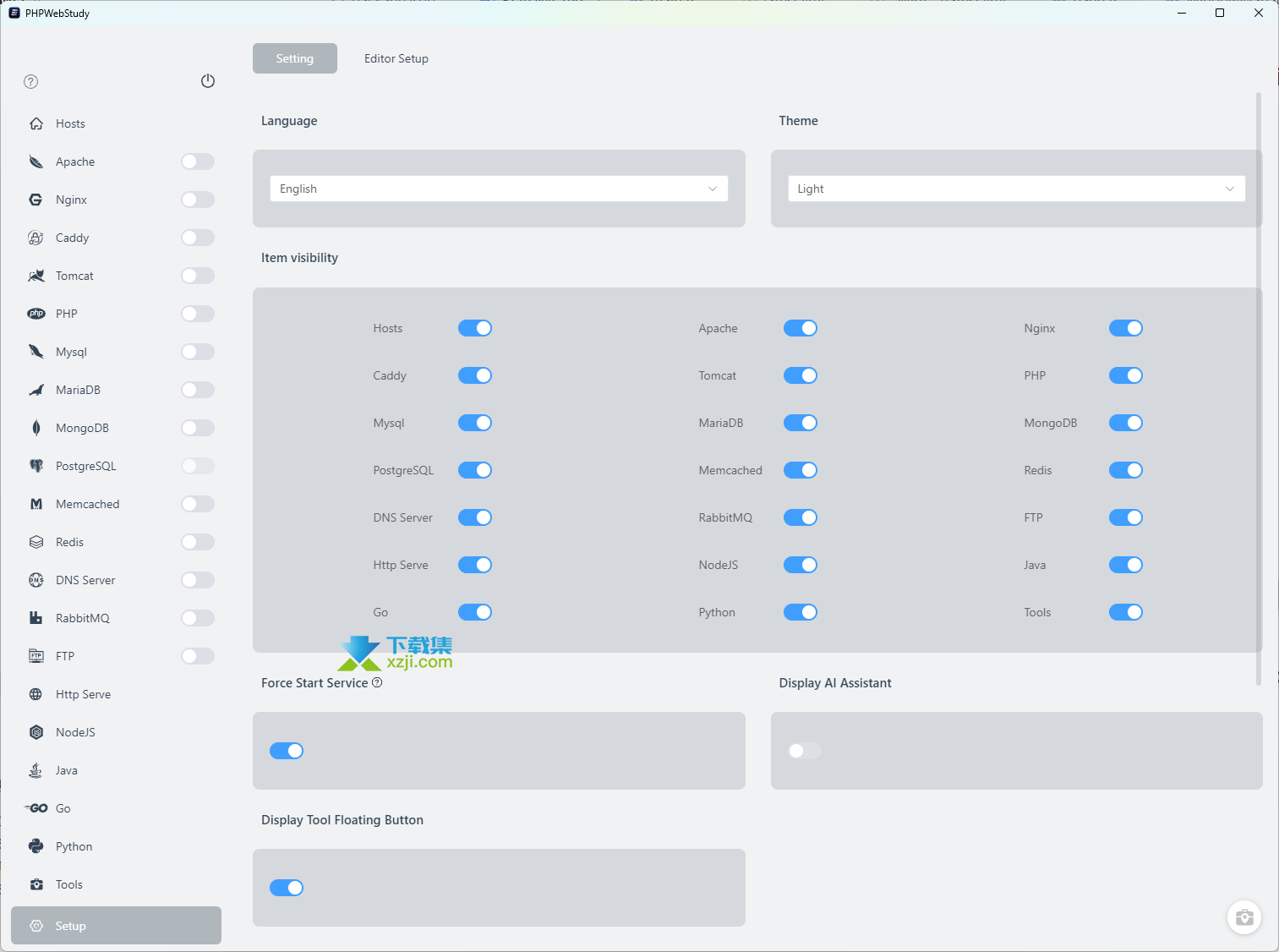Click the FTP sidebar icon
Viewport: 1279px width, 952px height.
pyautogui.click(x=36, y=656)
